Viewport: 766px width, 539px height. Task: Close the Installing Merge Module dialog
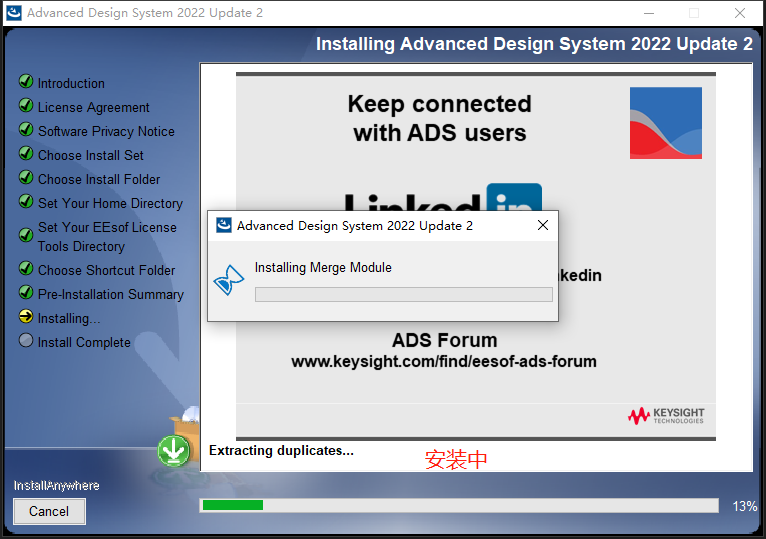click(x=543, y=225)
